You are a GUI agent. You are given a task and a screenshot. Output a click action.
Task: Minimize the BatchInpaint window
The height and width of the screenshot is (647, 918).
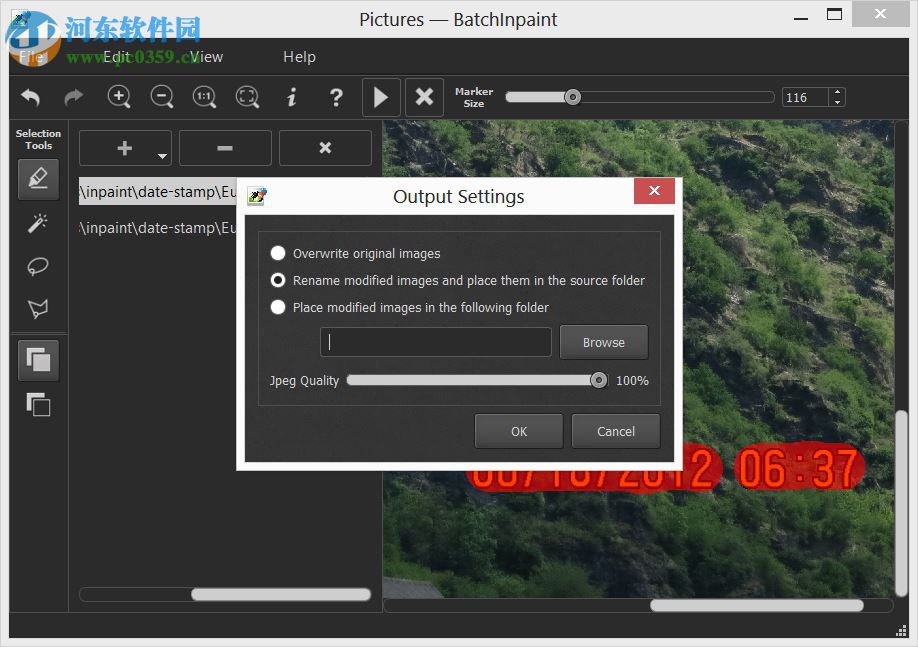[800, 18]
